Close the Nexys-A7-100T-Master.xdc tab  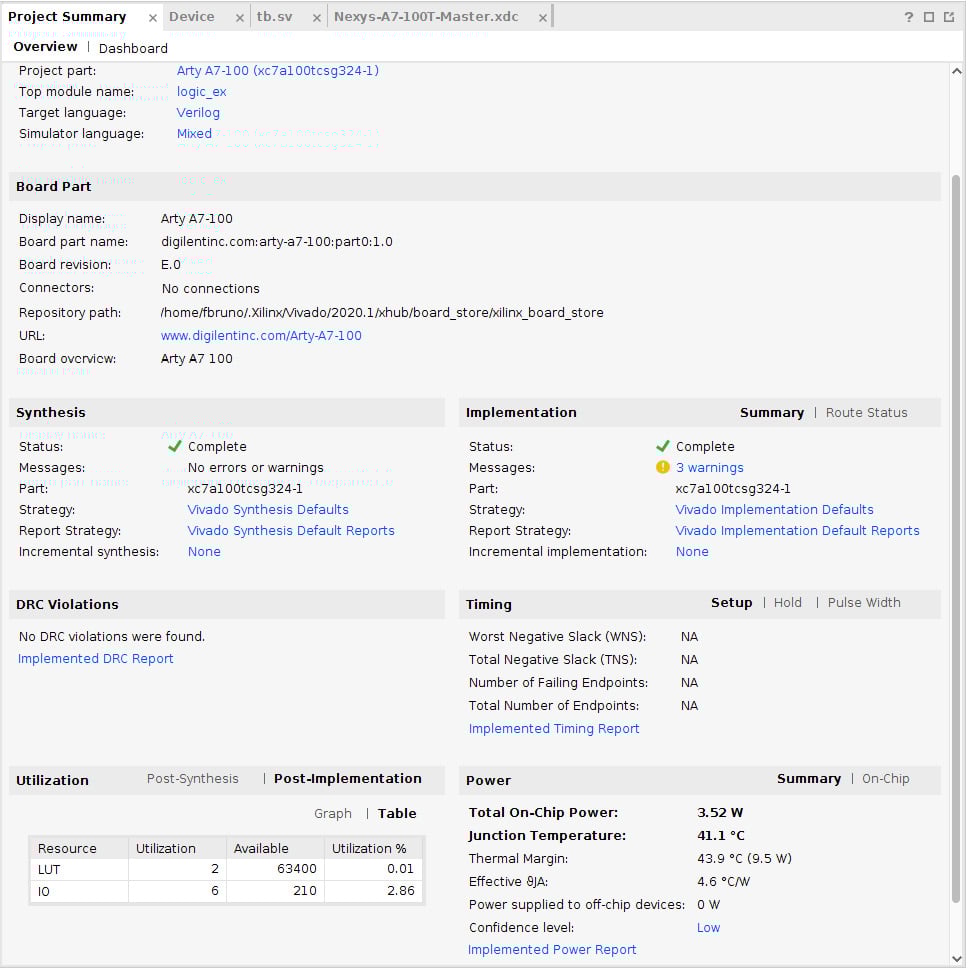(542, 18)
